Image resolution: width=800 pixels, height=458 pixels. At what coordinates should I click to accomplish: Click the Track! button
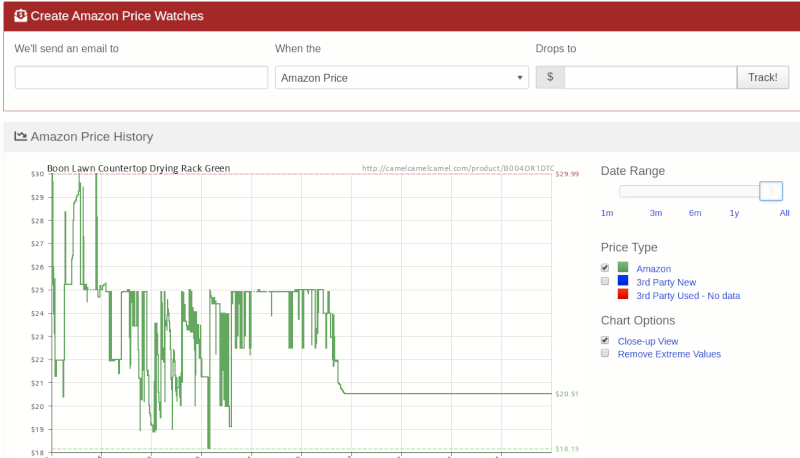763,78
